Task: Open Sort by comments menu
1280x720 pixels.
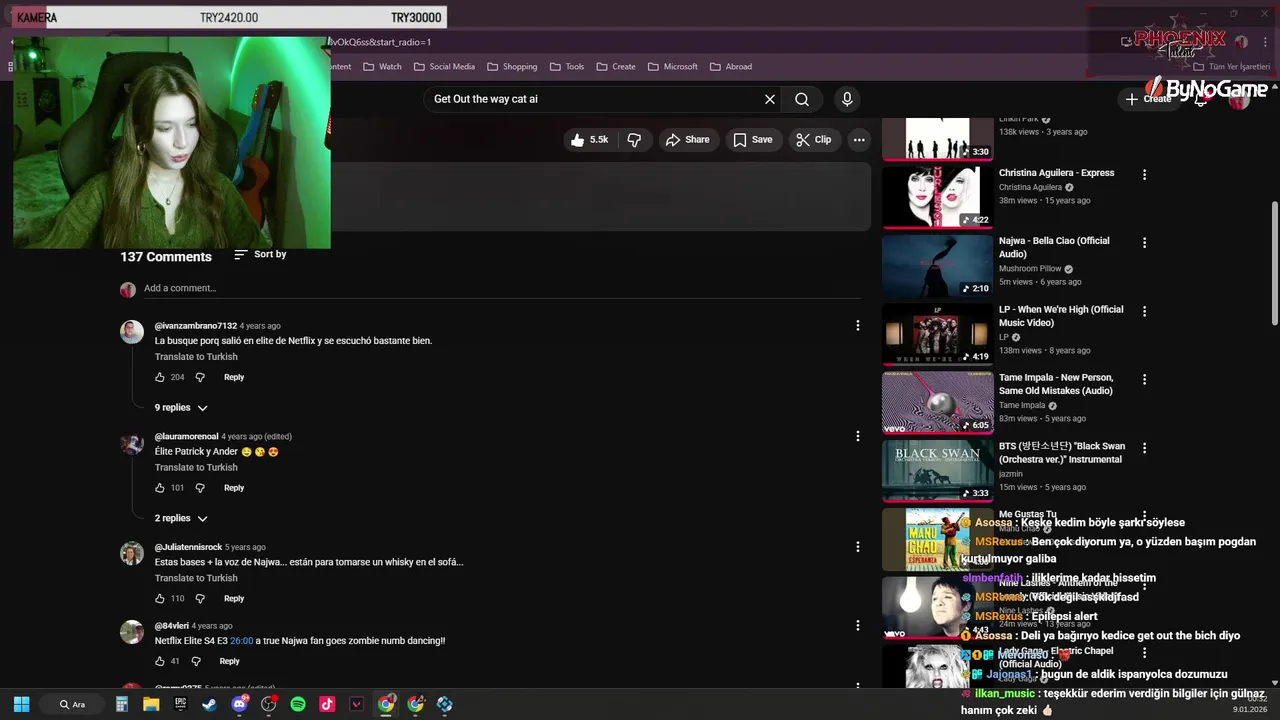Action: click(260, 255)
